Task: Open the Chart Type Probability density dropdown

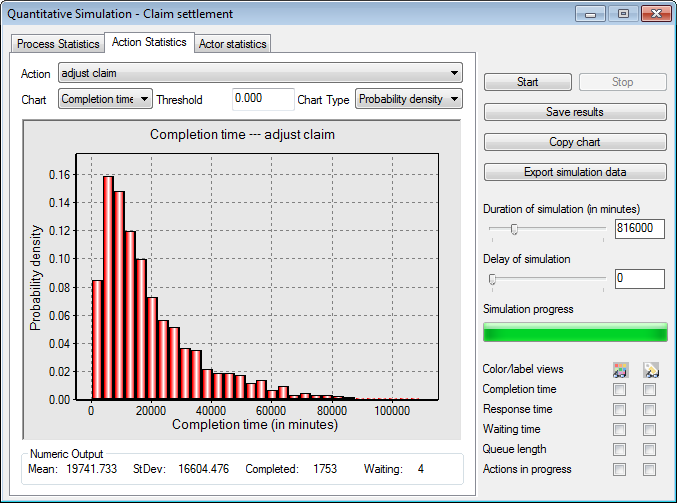Action: point(408,99)
